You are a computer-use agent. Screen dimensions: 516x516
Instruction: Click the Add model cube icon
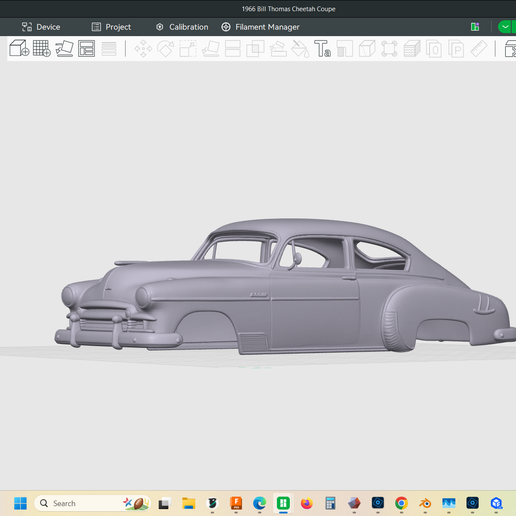click(19, 48)
